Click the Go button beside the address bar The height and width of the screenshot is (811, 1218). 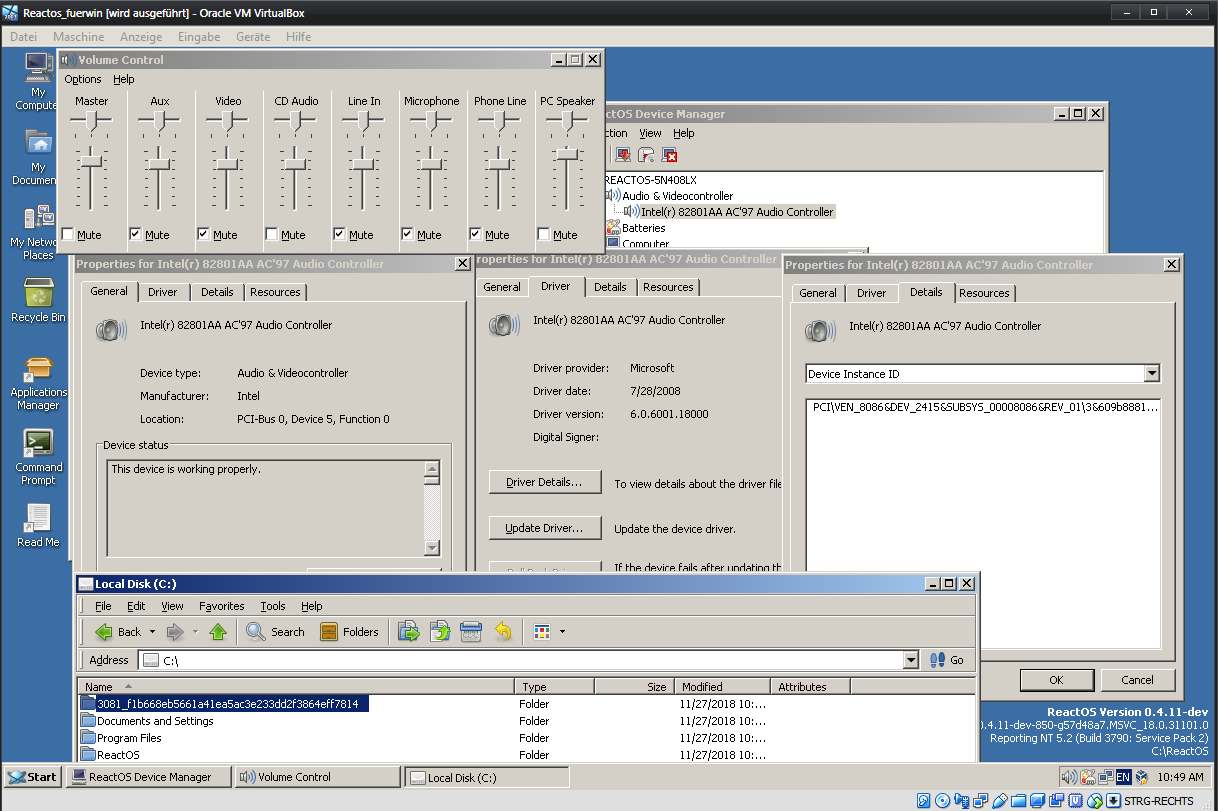pyautogui.click(x=946, y=660)
